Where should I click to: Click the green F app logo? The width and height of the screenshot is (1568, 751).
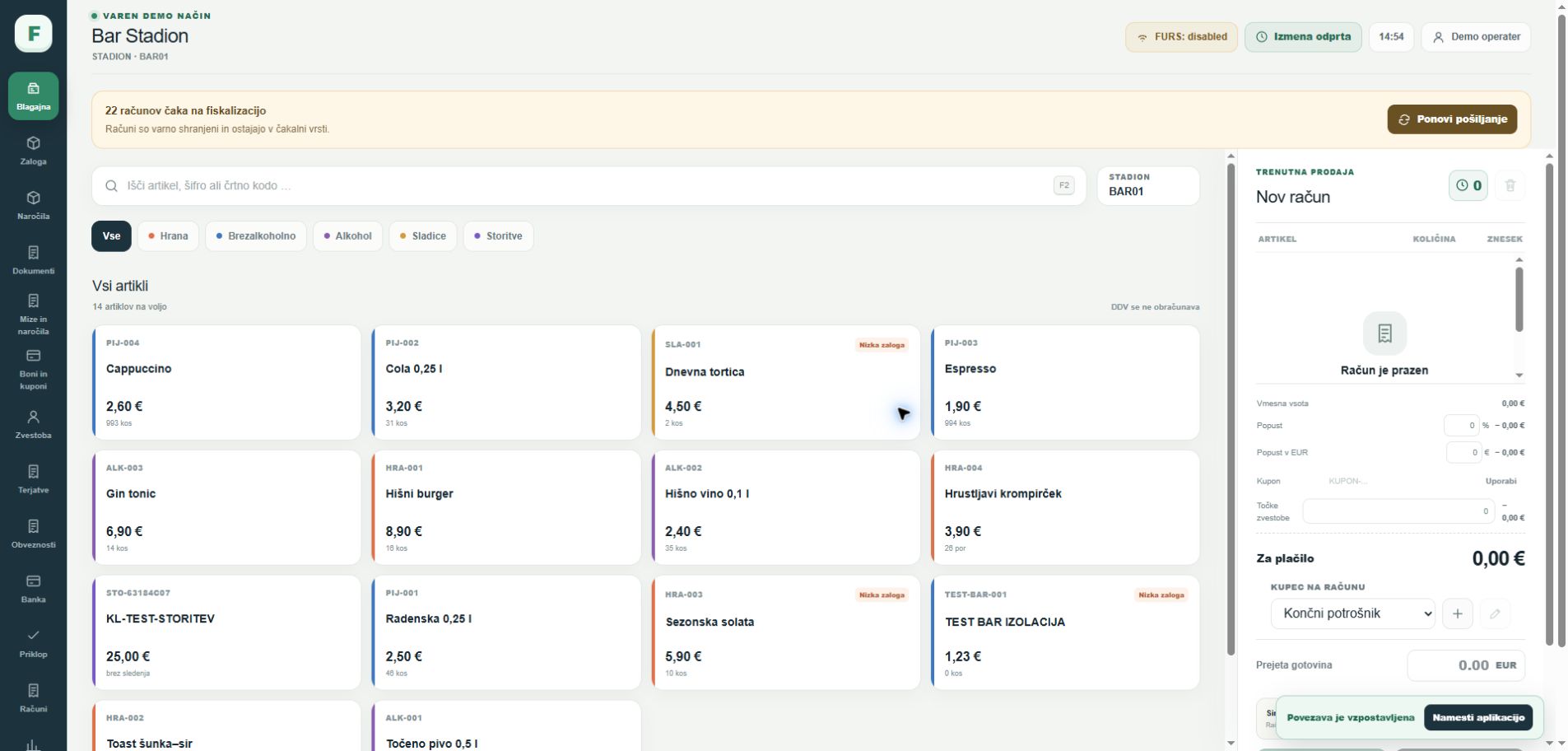coord(34,34)
